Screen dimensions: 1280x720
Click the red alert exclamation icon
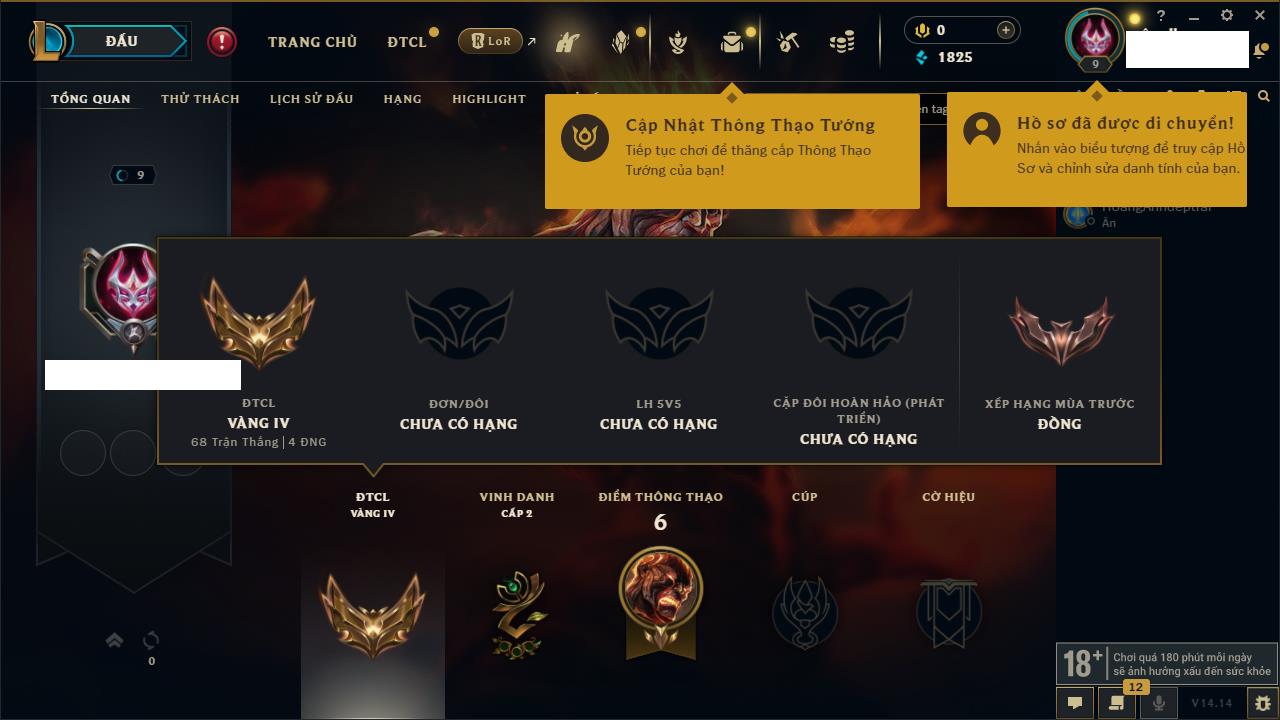[222, 41]
